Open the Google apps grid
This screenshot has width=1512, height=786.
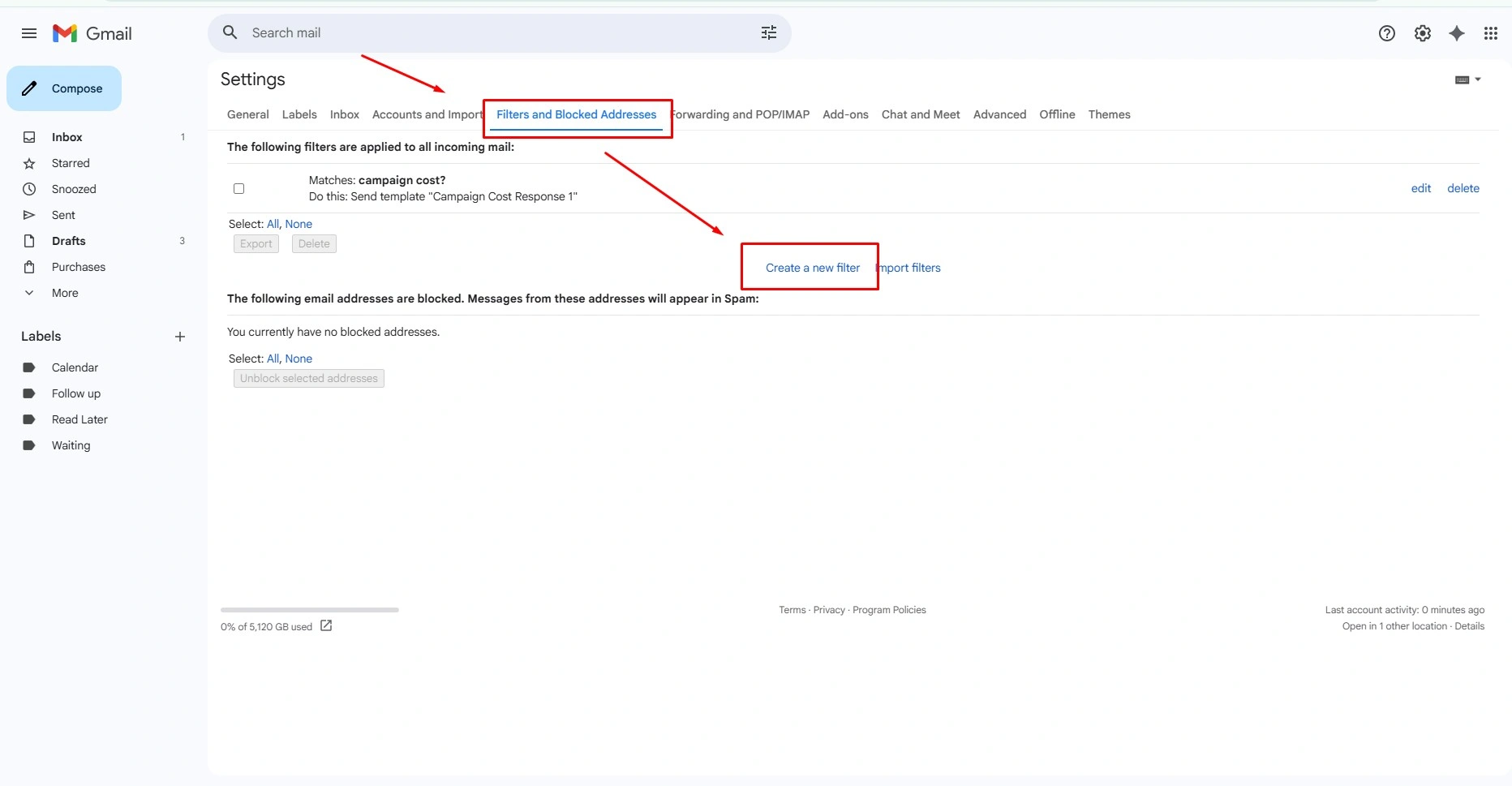click(x=1491, y=33)
